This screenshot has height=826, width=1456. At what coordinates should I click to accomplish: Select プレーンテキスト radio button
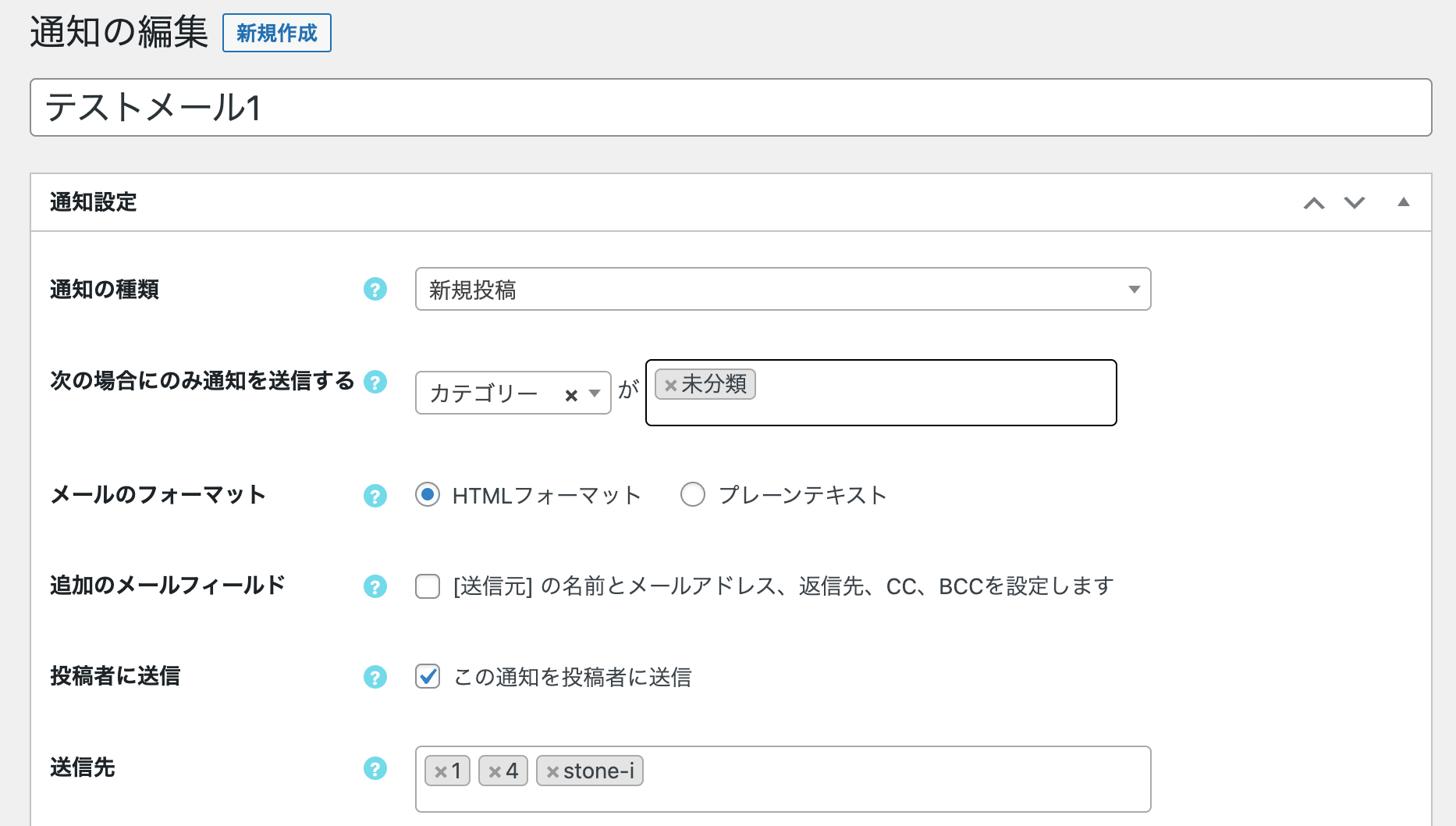pyautogui.click(x=693, y=495)
